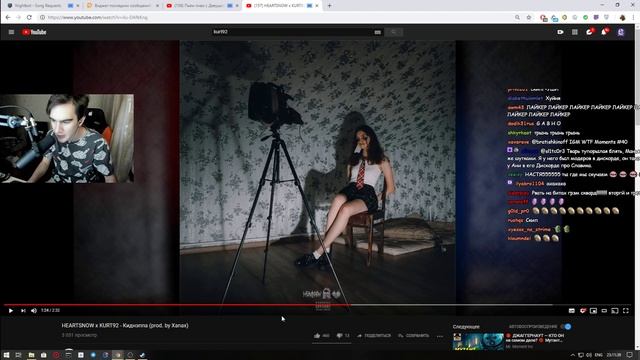Toggle the Автовоспроизведение autoplay switch
Image resolution: width=640 pixels, height=360 pixels.
(566, 327)
